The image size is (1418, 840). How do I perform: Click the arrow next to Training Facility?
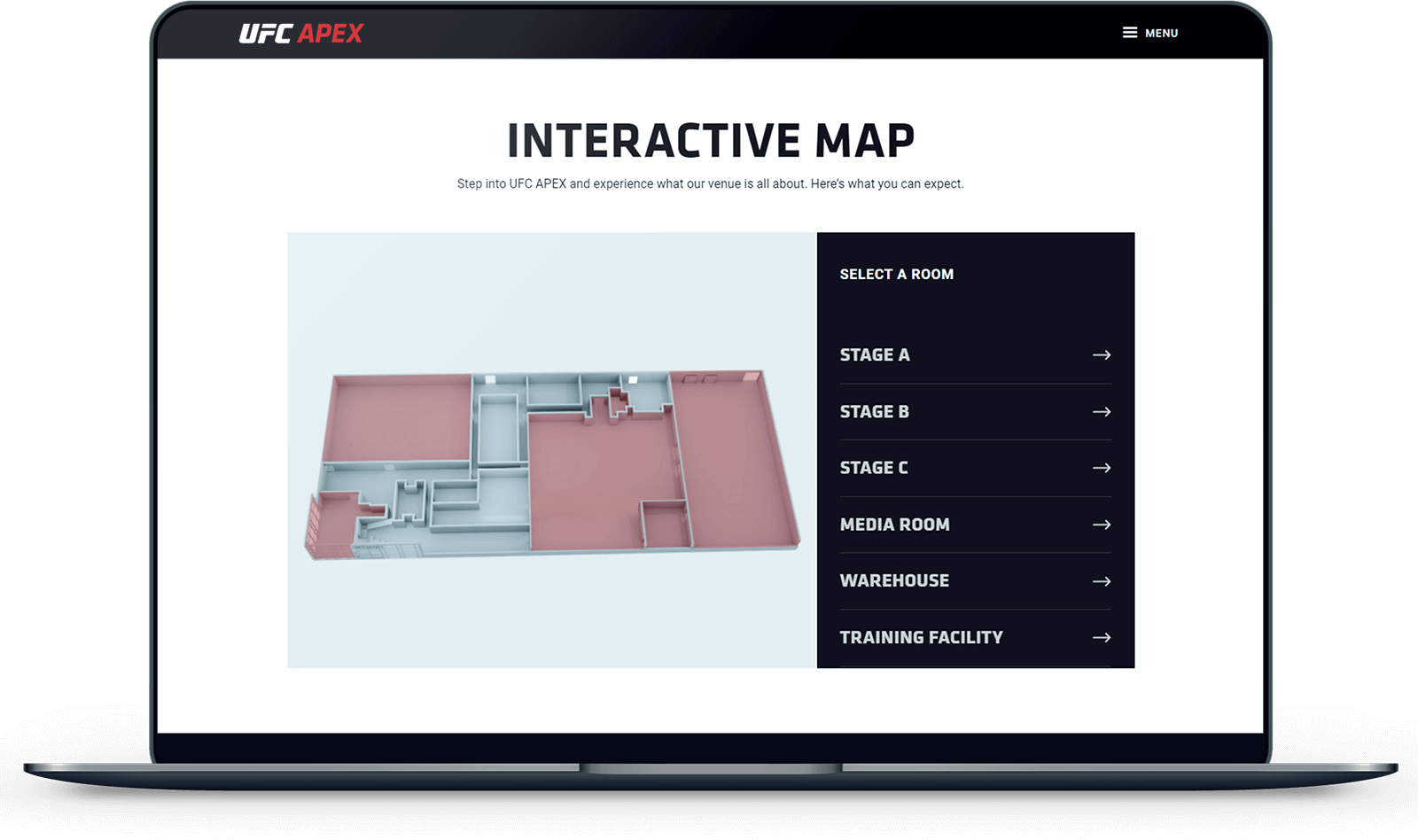click(1102, 638)
